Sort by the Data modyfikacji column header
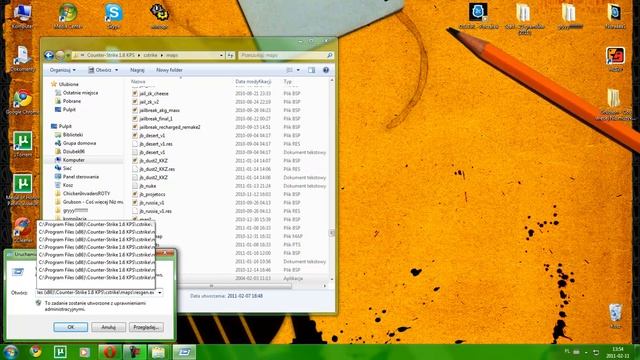This screenshot has height=360, width=640. [x=253, y=82]
